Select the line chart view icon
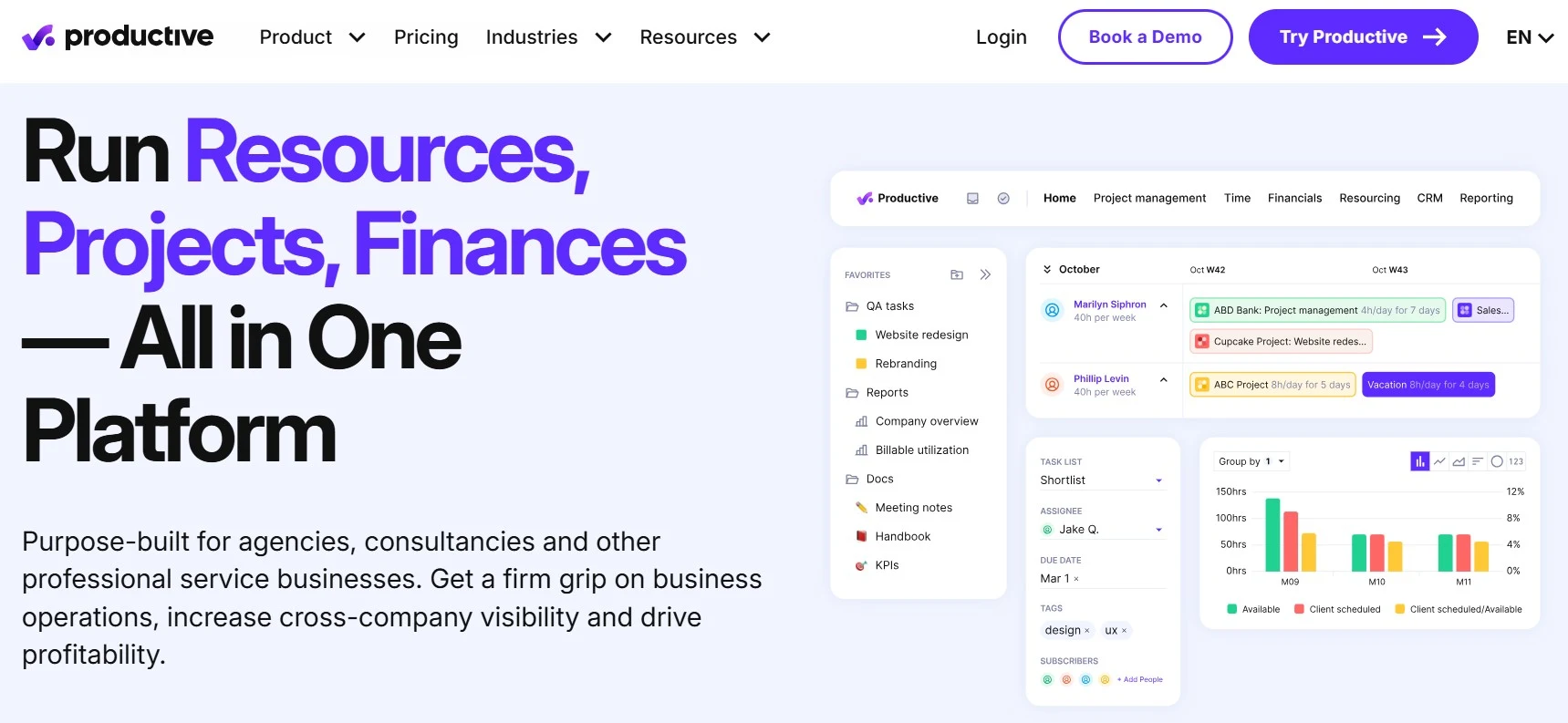This screenshot has height=723, width=1568. (x=1439, y=461)
